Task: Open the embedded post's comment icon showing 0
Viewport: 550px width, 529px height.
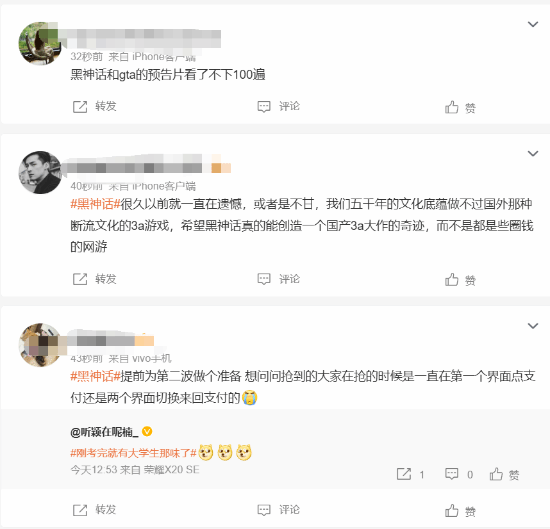Action: tap(459, 474)
